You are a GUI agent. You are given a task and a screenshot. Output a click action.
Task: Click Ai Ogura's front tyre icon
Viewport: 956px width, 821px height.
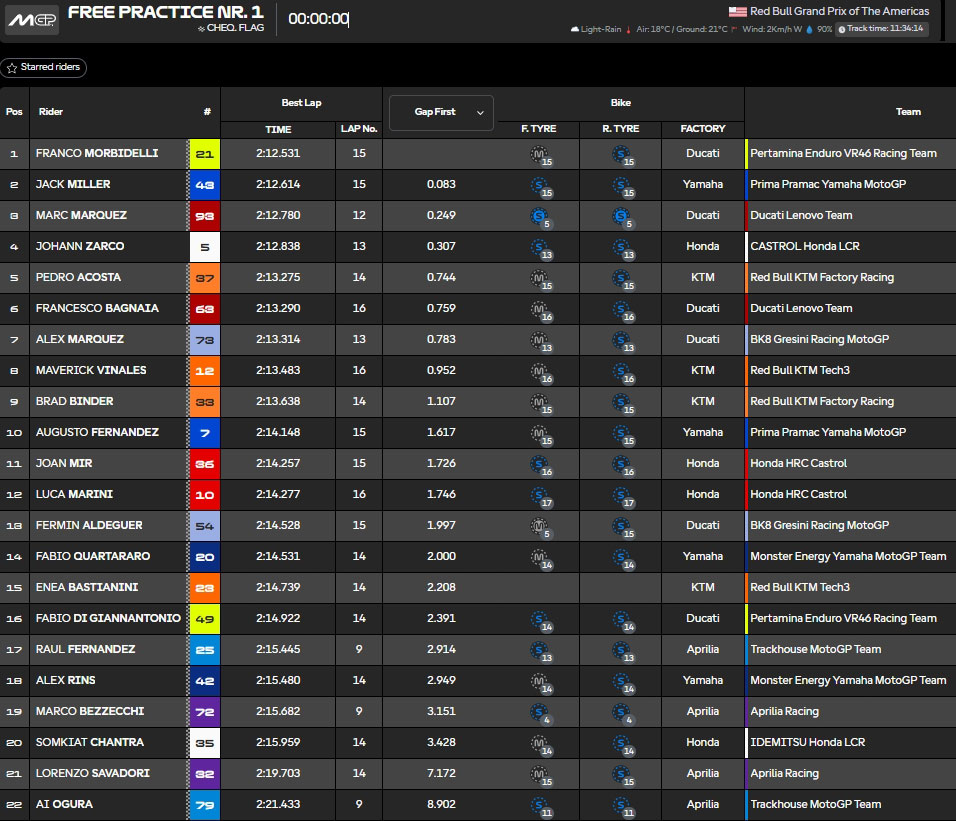point(539,805)
